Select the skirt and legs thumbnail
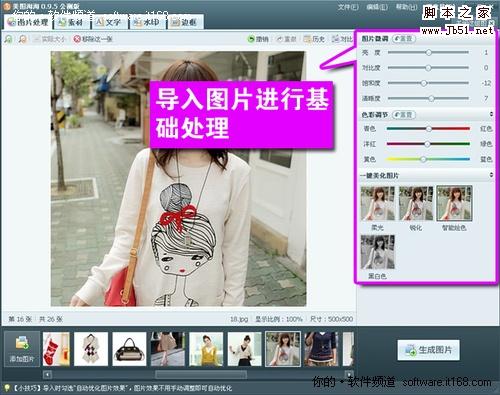 168,349
